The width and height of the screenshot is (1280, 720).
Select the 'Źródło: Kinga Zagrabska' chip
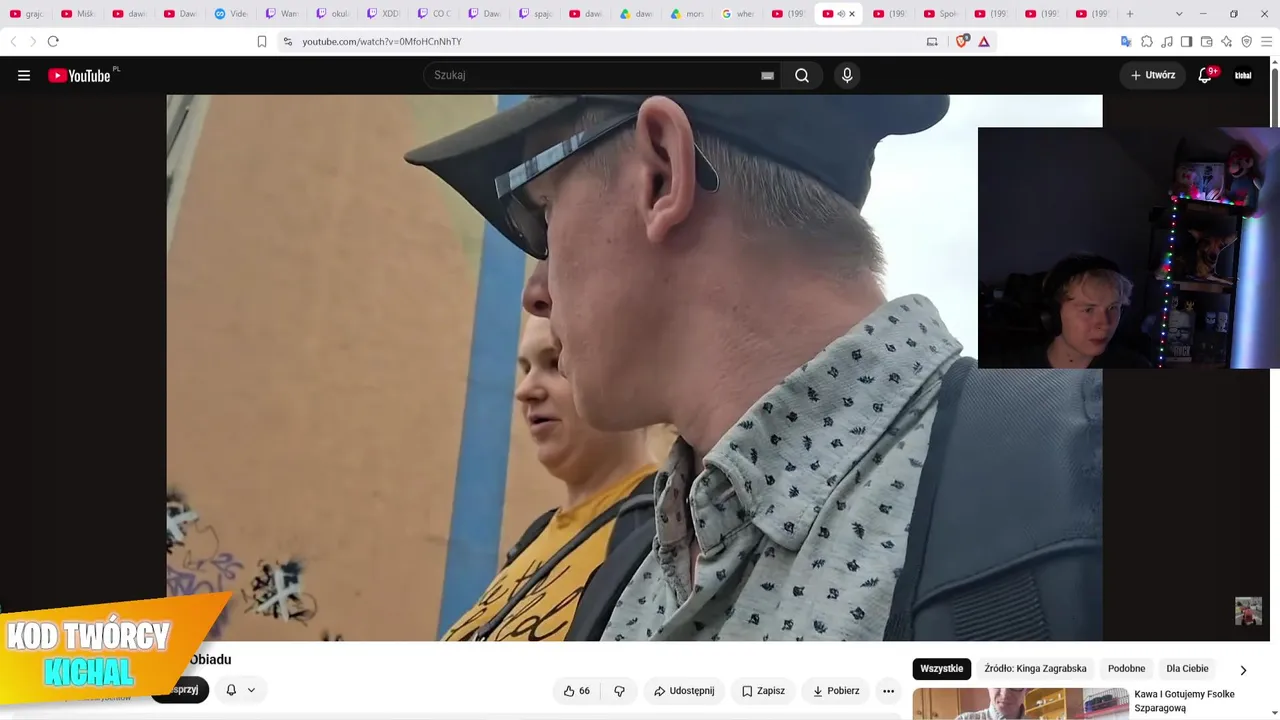coord(1035,668)
